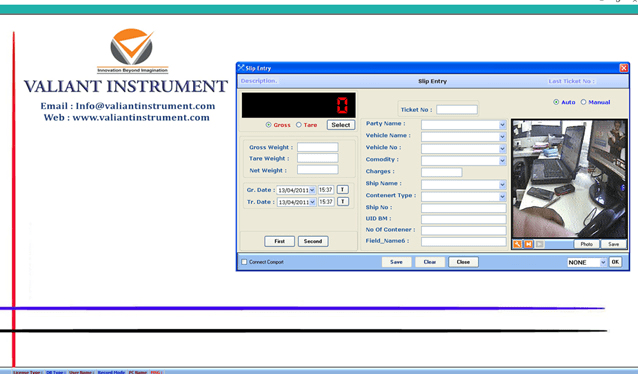The height and width of the screenshot is (374, 638).
Task: Click Save in the bottom bar
Action: point(396,262)
